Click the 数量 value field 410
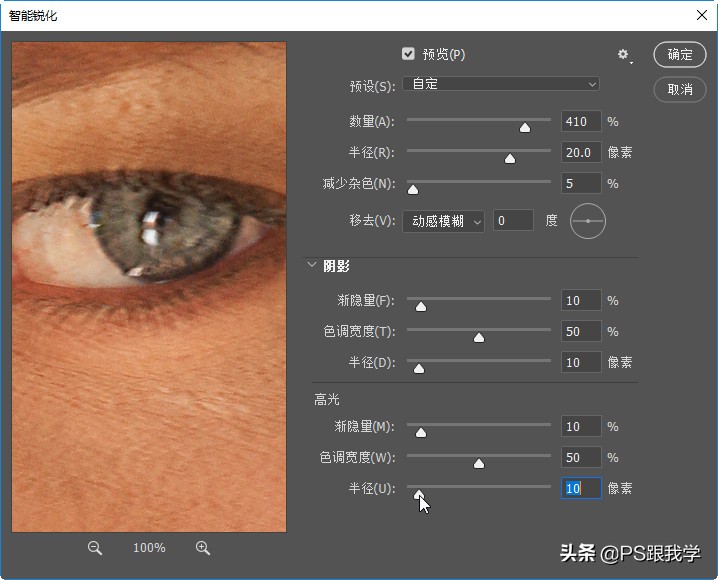Screen dimensions: 718x580 click(x=581, y=121)
